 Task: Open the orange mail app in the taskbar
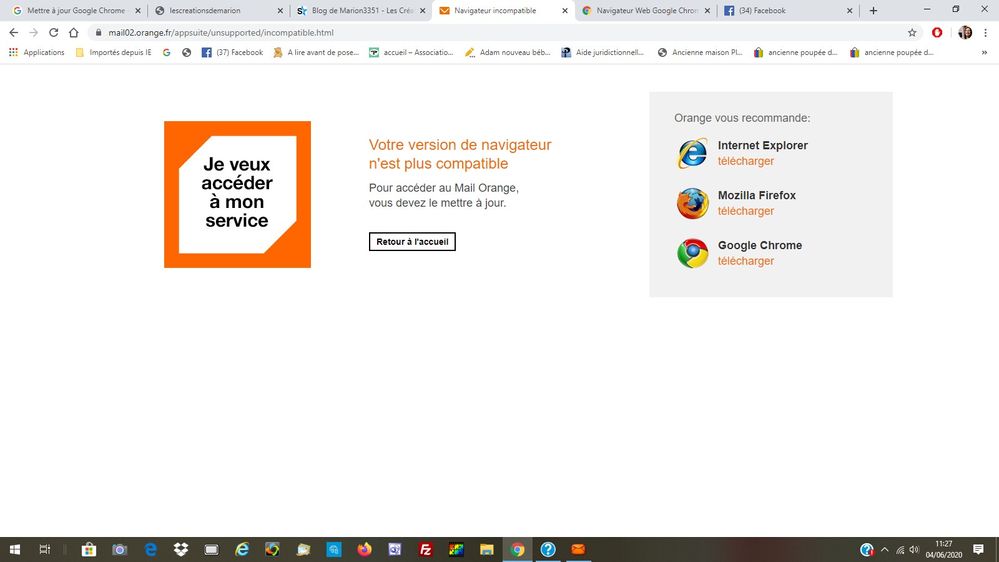[x=578, y=549]
